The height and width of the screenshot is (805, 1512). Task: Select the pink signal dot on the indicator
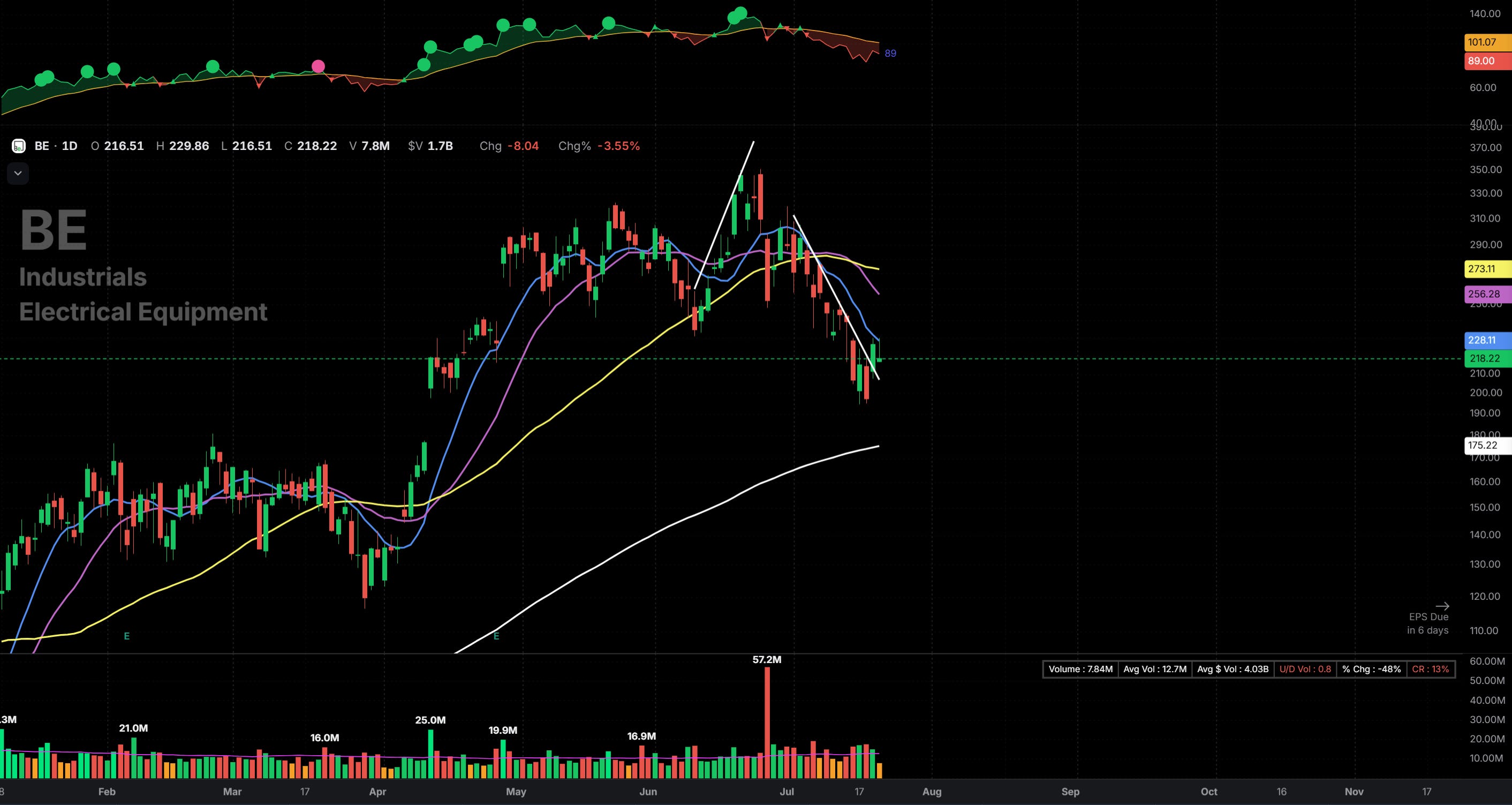tap(318, 66)
